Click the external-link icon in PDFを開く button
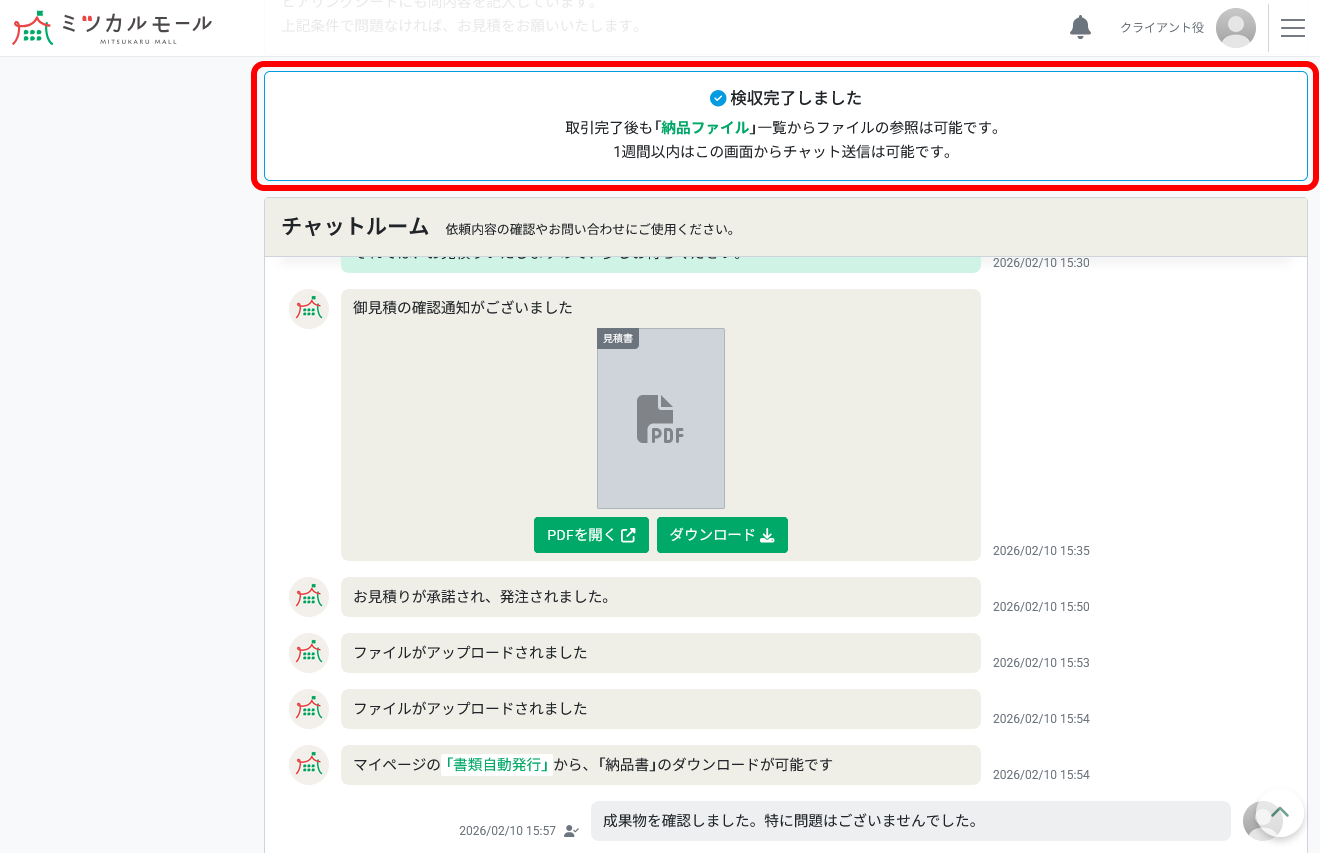The width and height of the screenshot is (1320, 853). point(628,534)
